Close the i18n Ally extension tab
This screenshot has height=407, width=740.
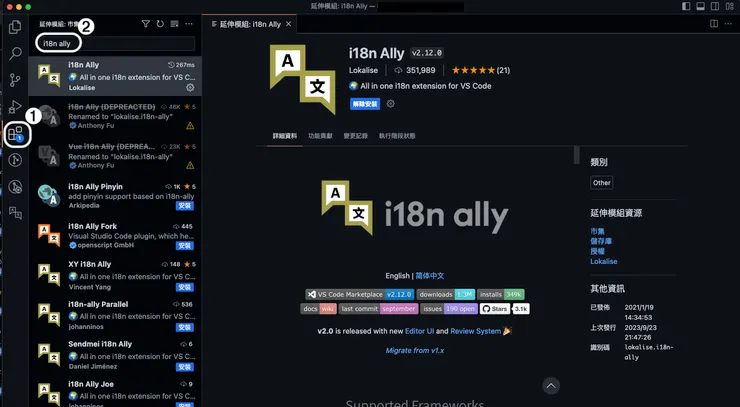point(288,24)
